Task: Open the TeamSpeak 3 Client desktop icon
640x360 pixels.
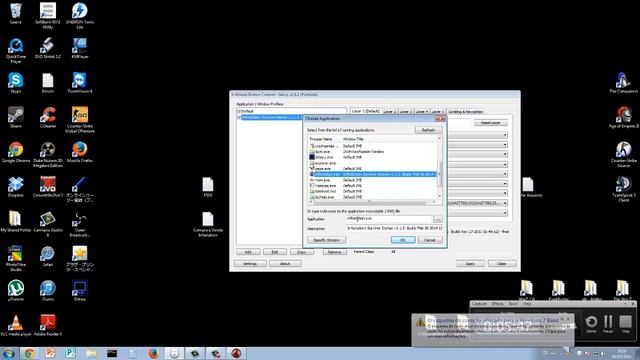Action: (x=623, y=189)
